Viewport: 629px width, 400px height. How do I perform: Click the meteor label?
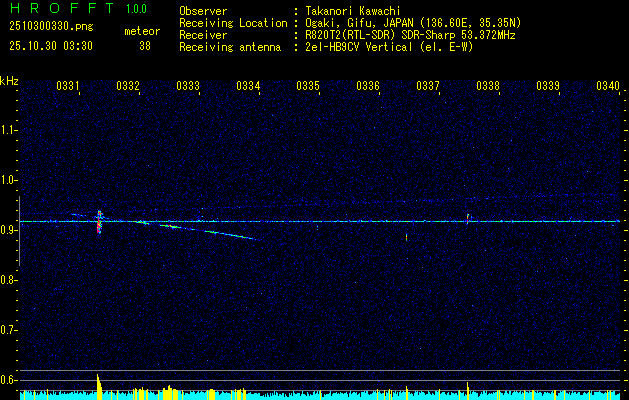142,31
